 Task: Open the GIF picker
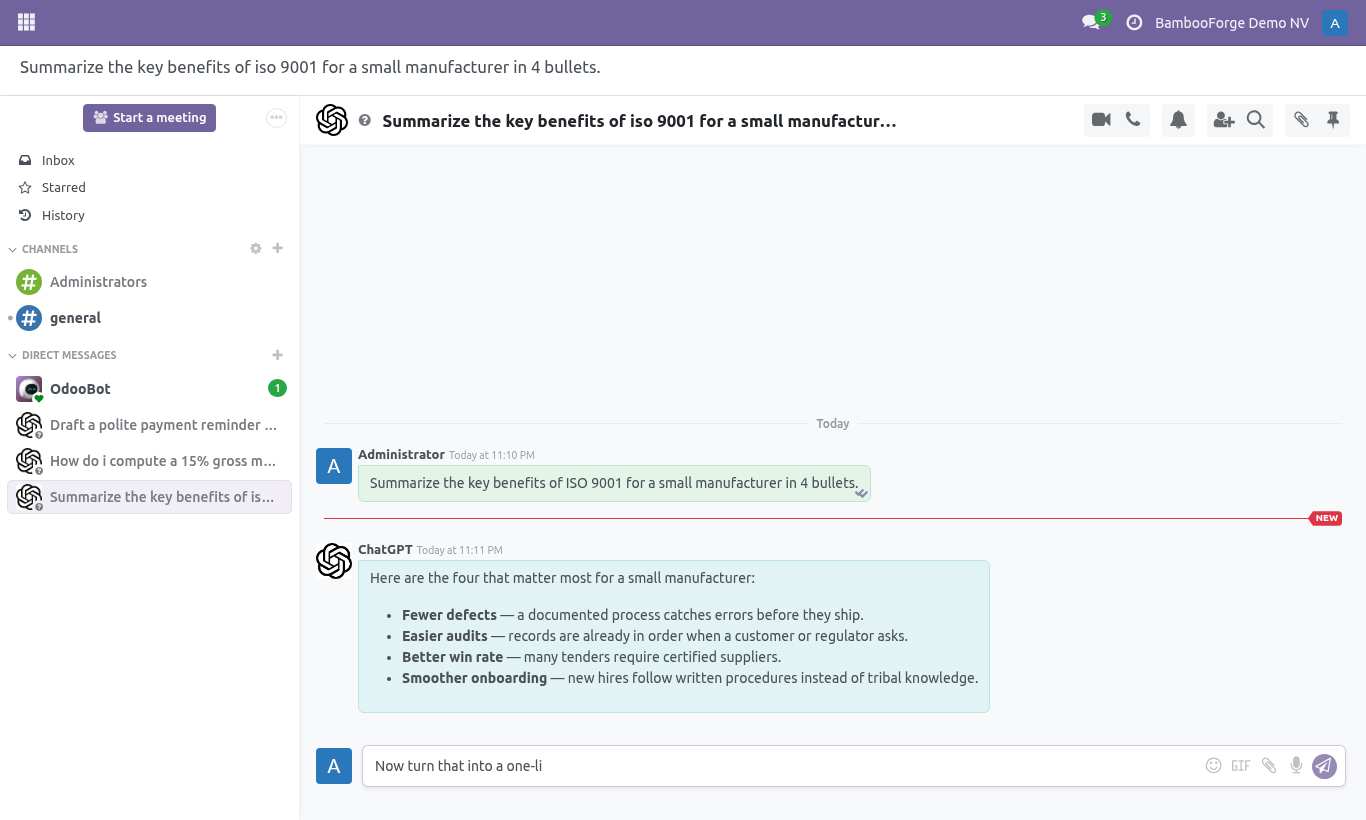click(x=1241, y=766)
